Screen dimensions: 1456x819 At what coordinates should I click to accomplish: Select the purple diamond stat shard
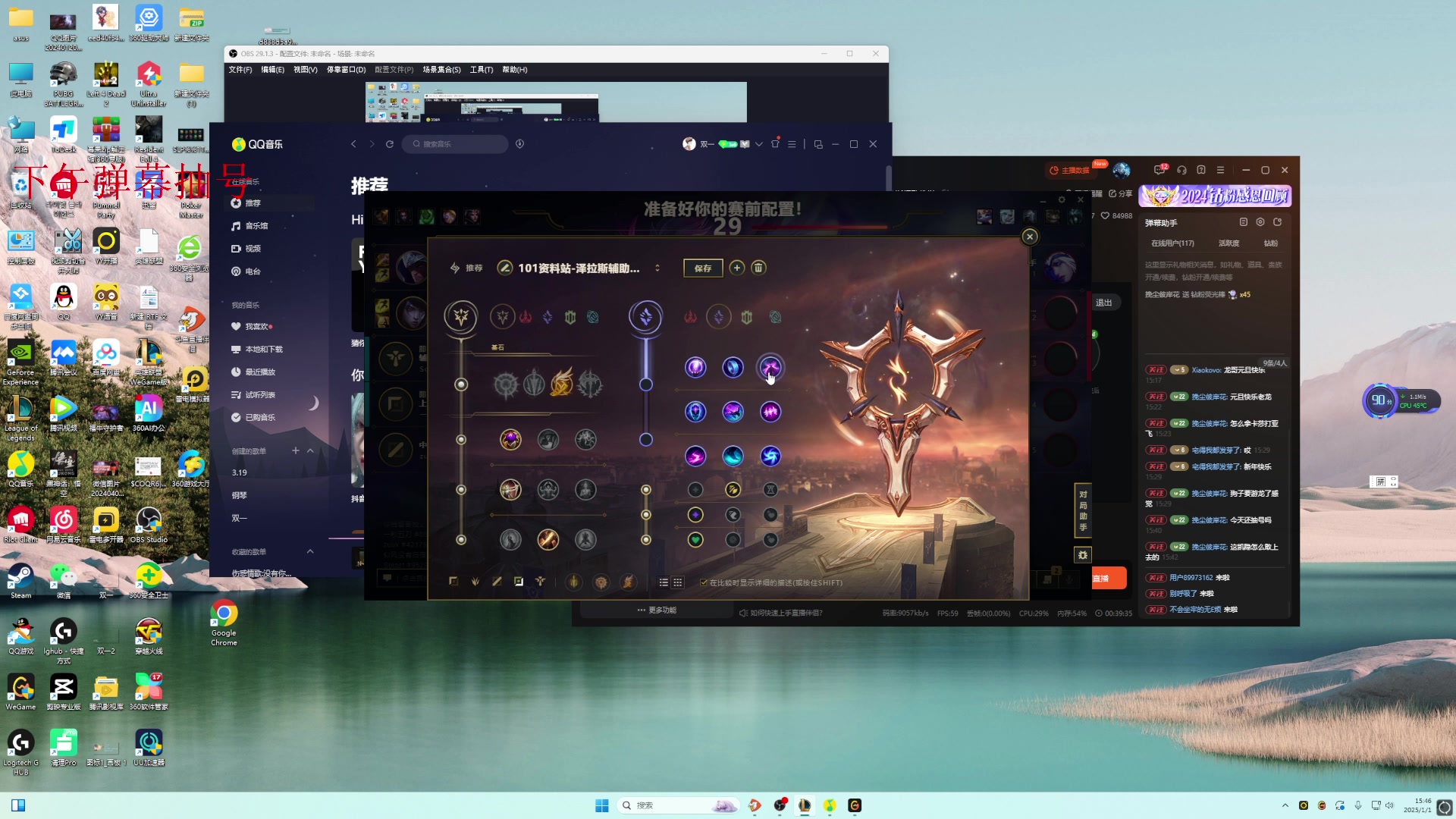tap(695, 515)
